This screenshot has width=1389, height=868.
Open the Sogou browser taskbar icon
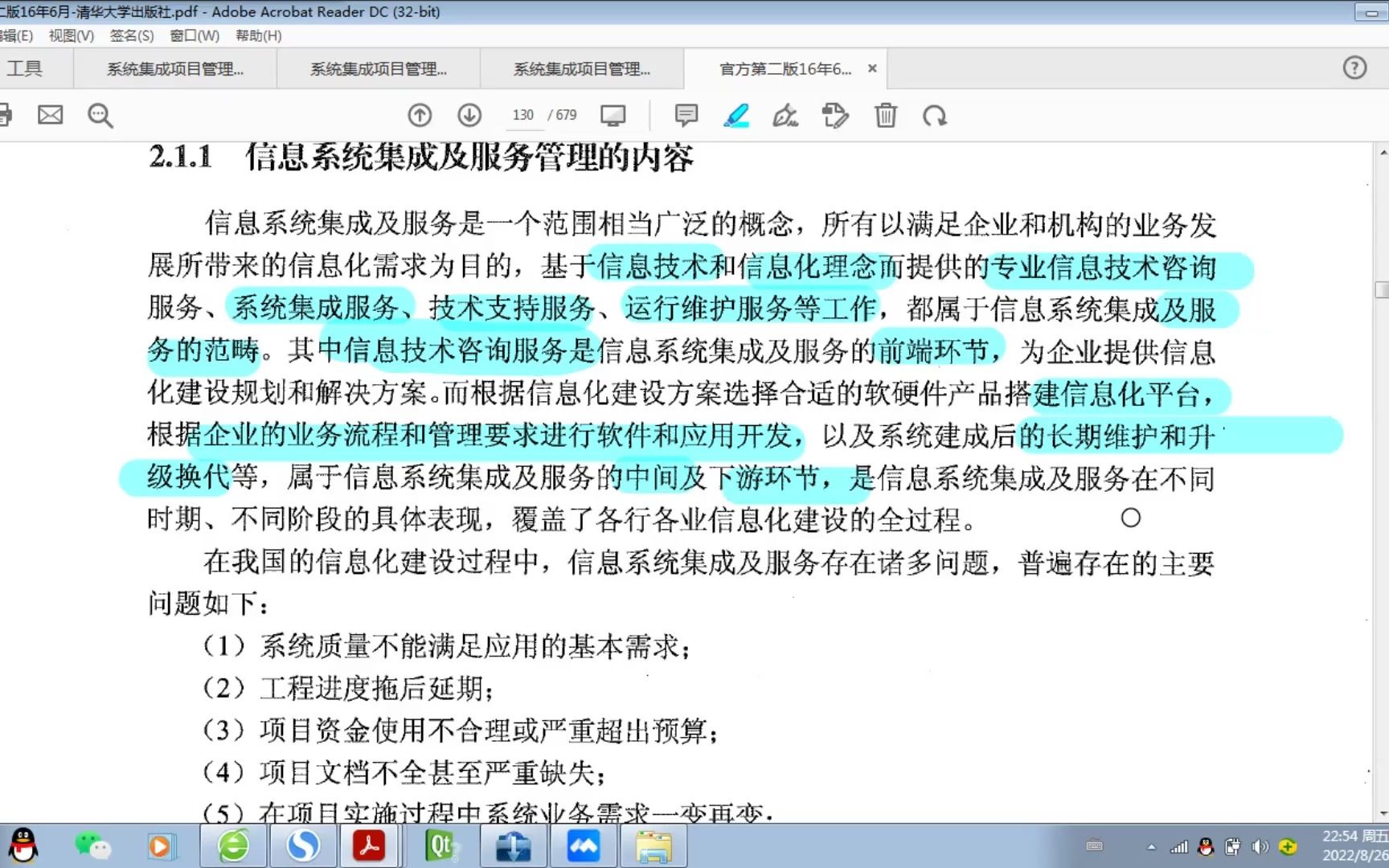pyautogui.click(x=303, y=845)
